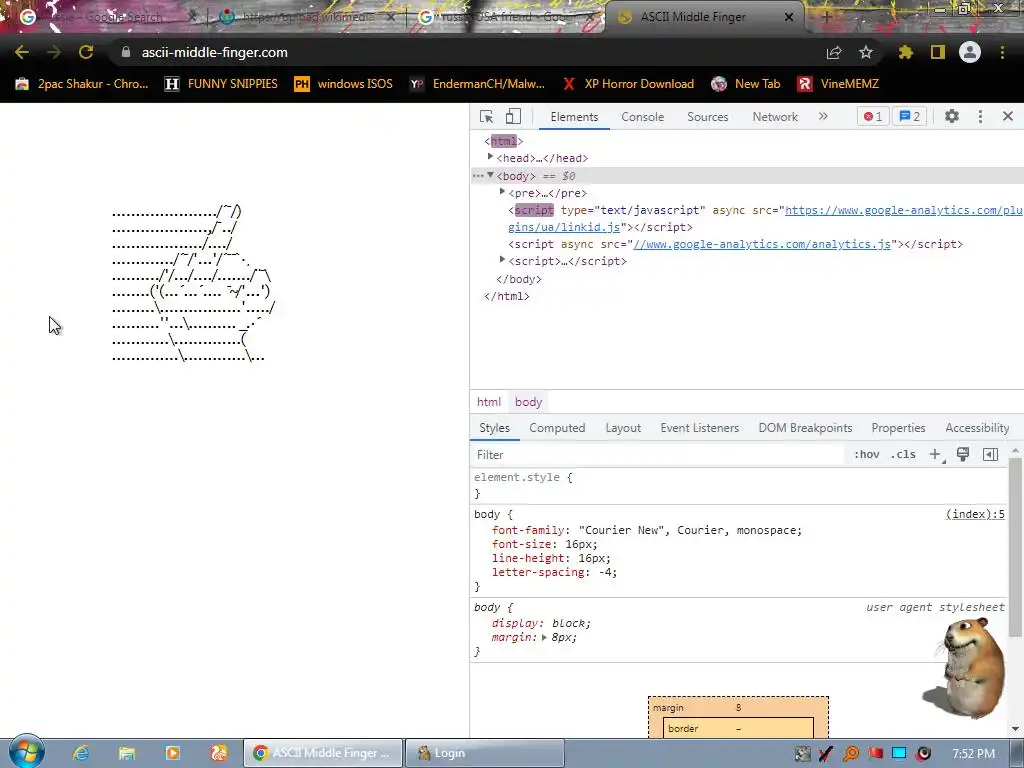Open a new browser tab with plus
The width and height of the screenshot is (1024, 768).
[x=826, y=17]
